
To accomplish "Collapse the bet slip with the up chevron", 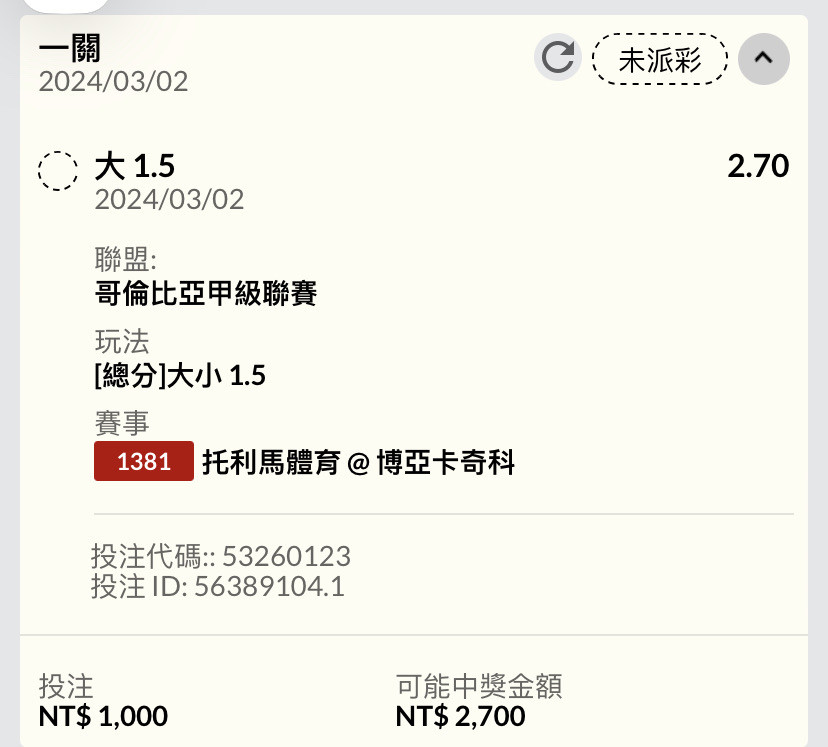I will coord(764,58).
